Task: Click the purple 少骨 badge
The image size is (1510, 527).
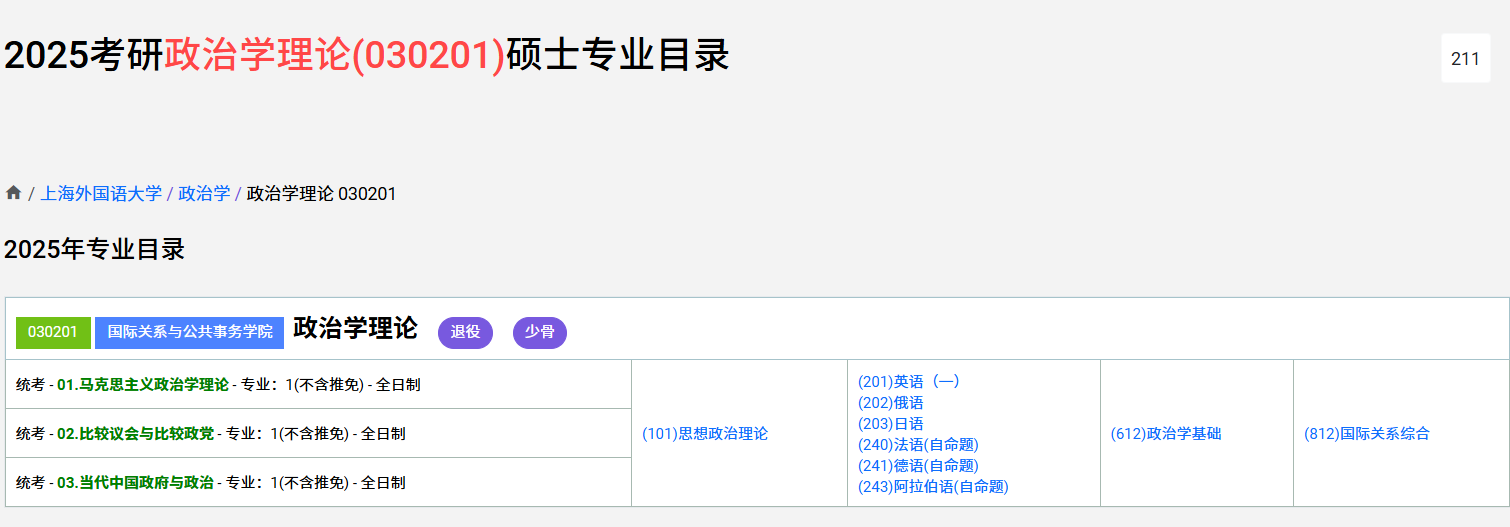Action: coord(540,332)
